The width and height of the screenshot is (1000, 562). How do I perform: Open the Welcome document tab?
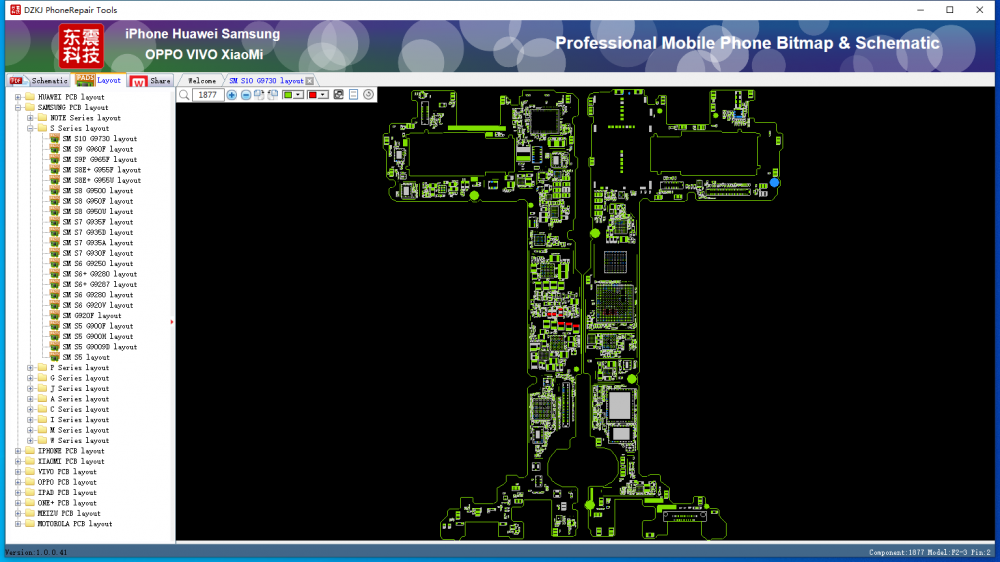pos(201,81)
